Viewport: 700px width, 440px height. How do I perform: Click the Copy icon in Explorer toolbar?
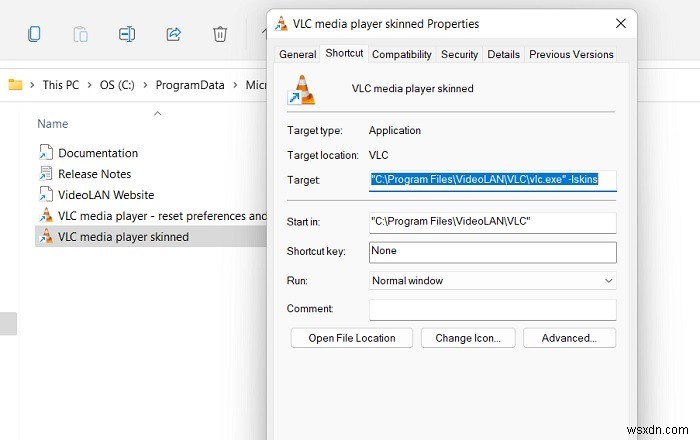[34, 34]
